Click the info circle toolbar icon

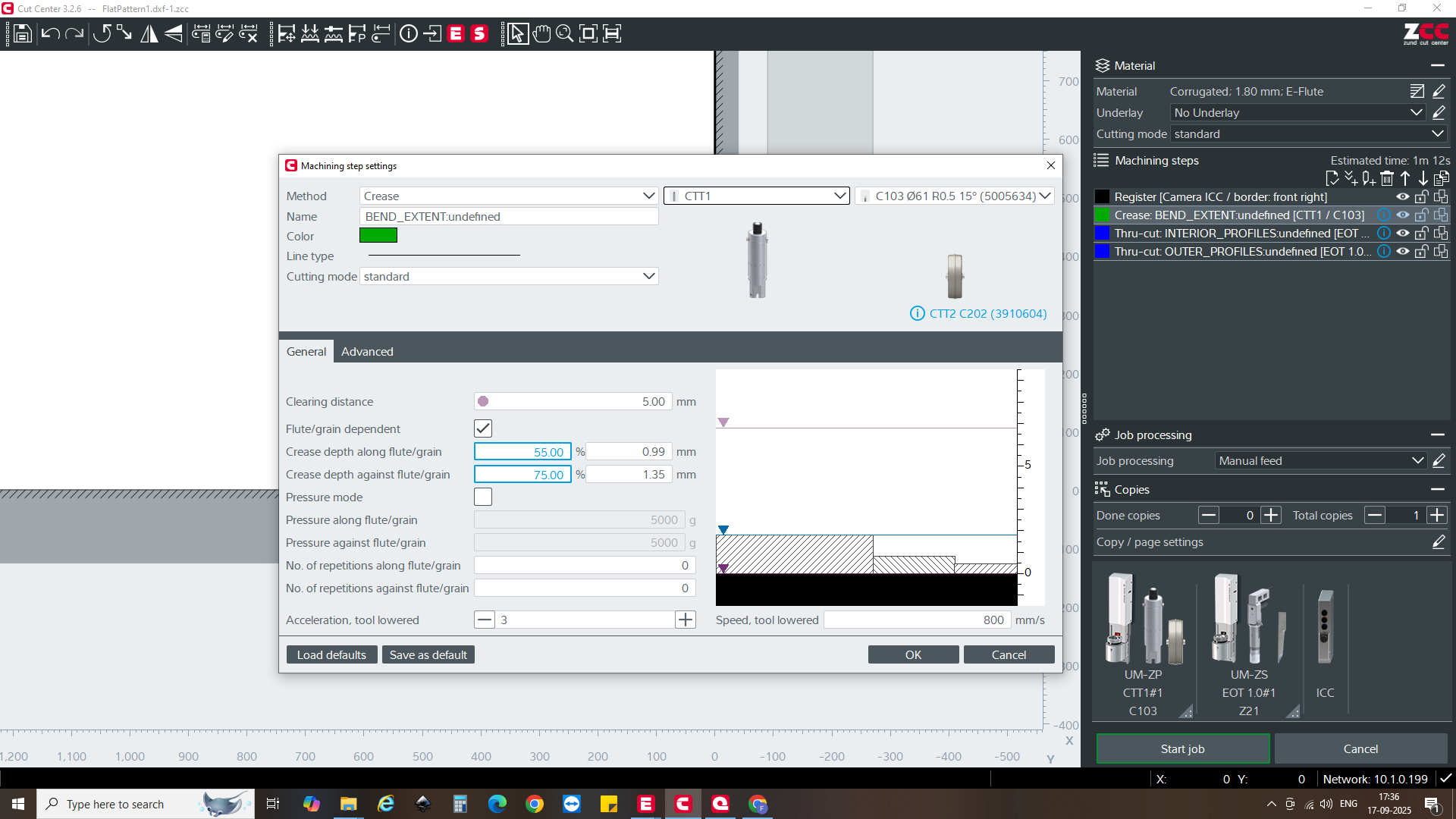(x=409, y=34)
